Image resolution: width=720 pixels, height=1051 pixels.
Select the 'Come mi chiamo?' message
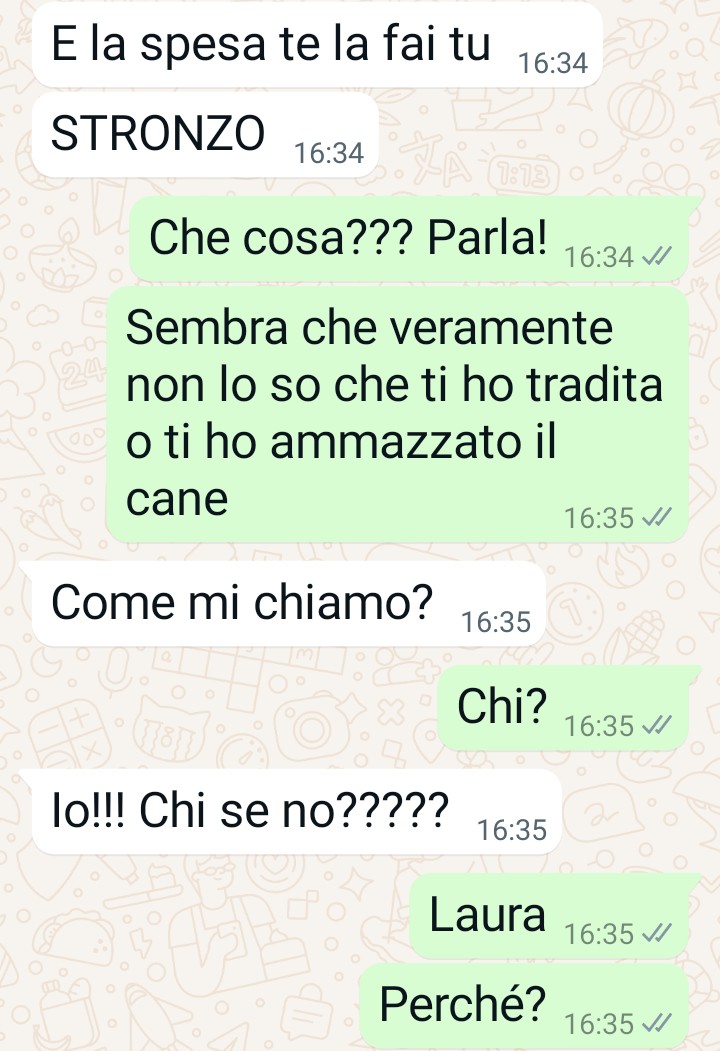[289, 604]
